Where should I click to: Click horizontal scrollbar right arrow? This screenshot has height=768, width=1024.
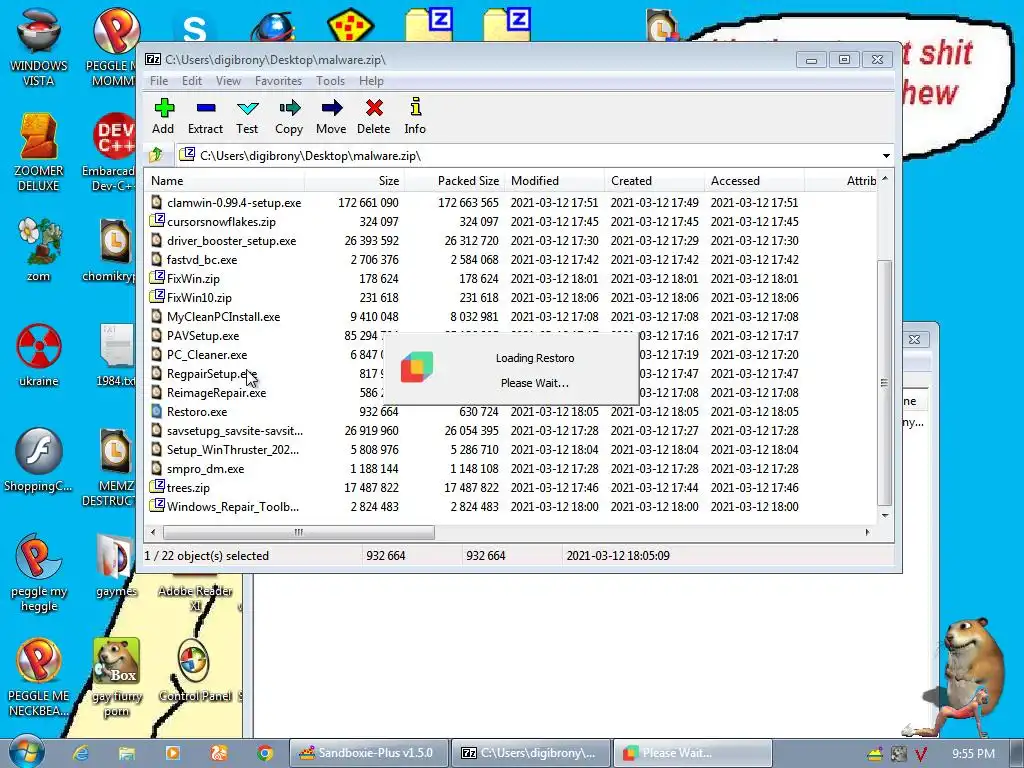coord(867,532)
